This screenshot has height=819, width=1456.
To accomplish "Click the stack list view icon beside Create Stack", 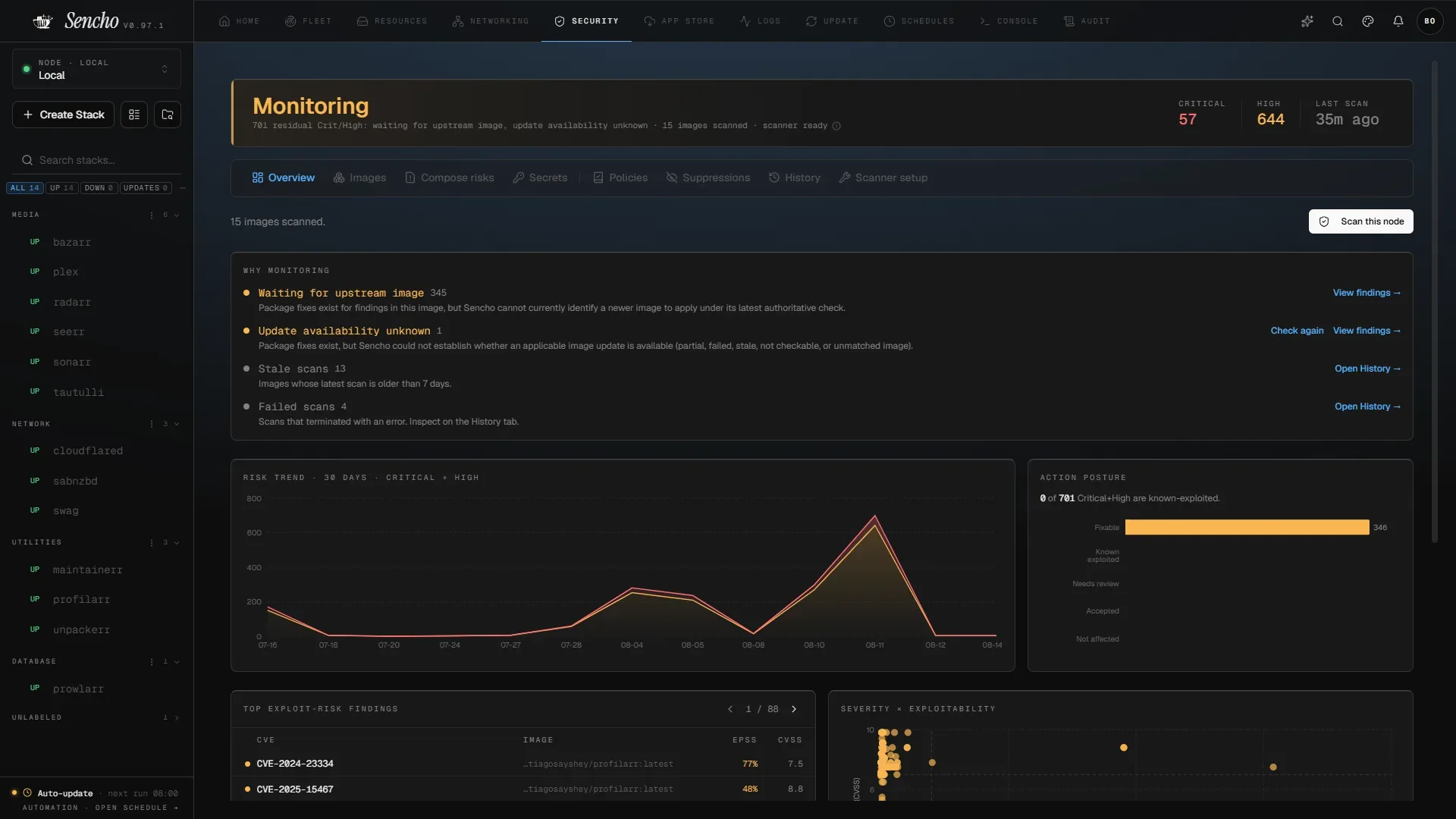I will (x=134, y=115).
